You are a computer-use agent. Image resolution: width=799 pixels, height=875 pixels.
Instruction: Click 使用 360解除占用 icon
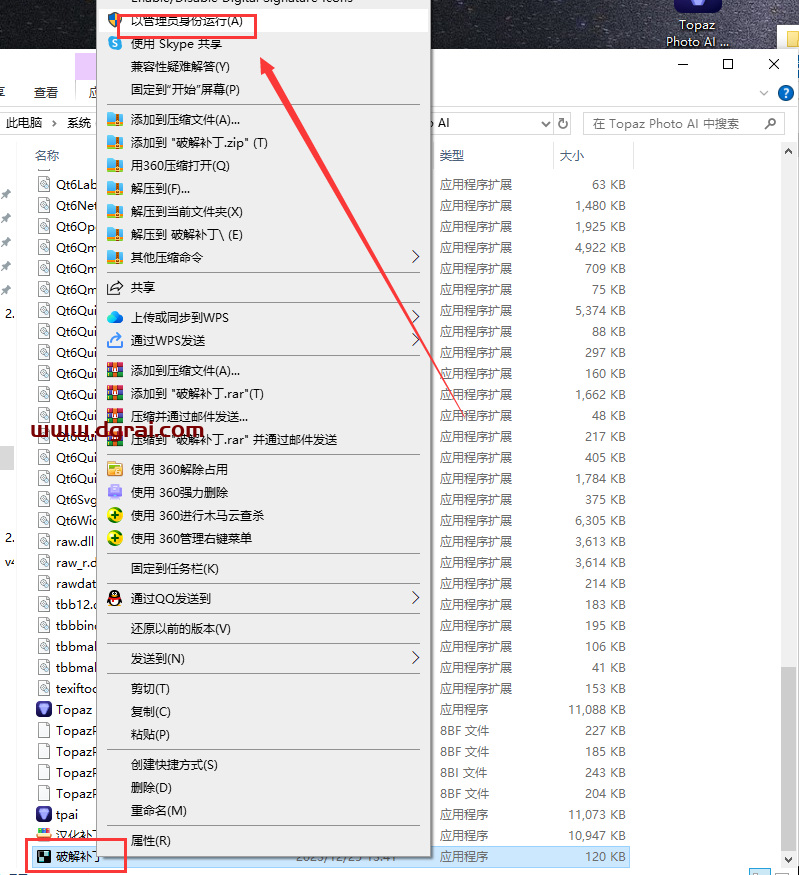[115, 469]
